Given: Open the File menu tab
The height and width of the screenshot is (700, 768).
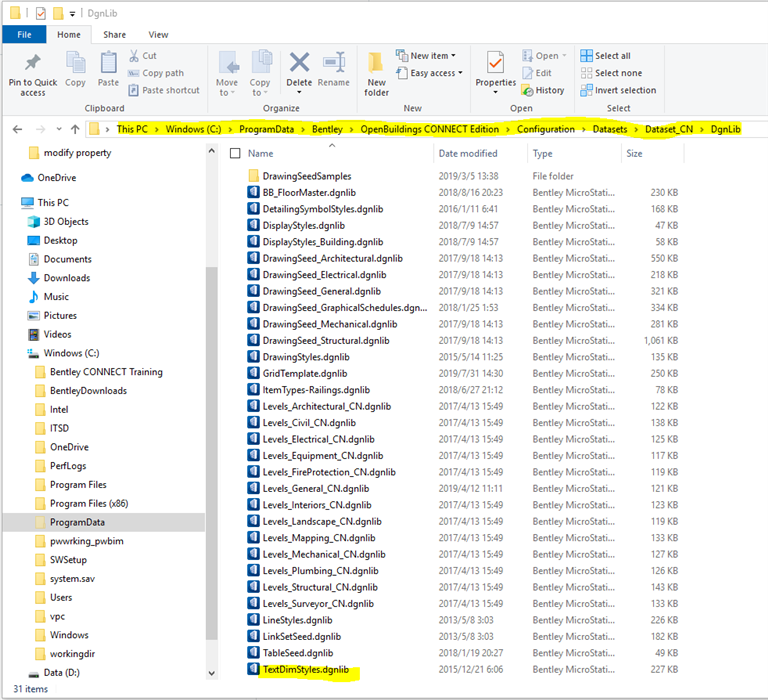Looking at the screenshot, I should (24, 34).
